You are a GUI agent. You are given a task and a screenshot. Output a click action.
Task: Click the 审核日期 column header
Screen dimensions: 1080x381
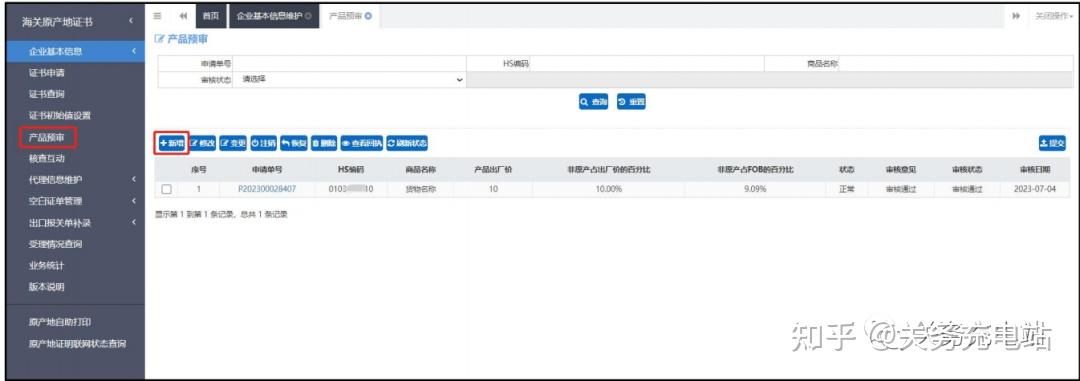[1036, 169]
